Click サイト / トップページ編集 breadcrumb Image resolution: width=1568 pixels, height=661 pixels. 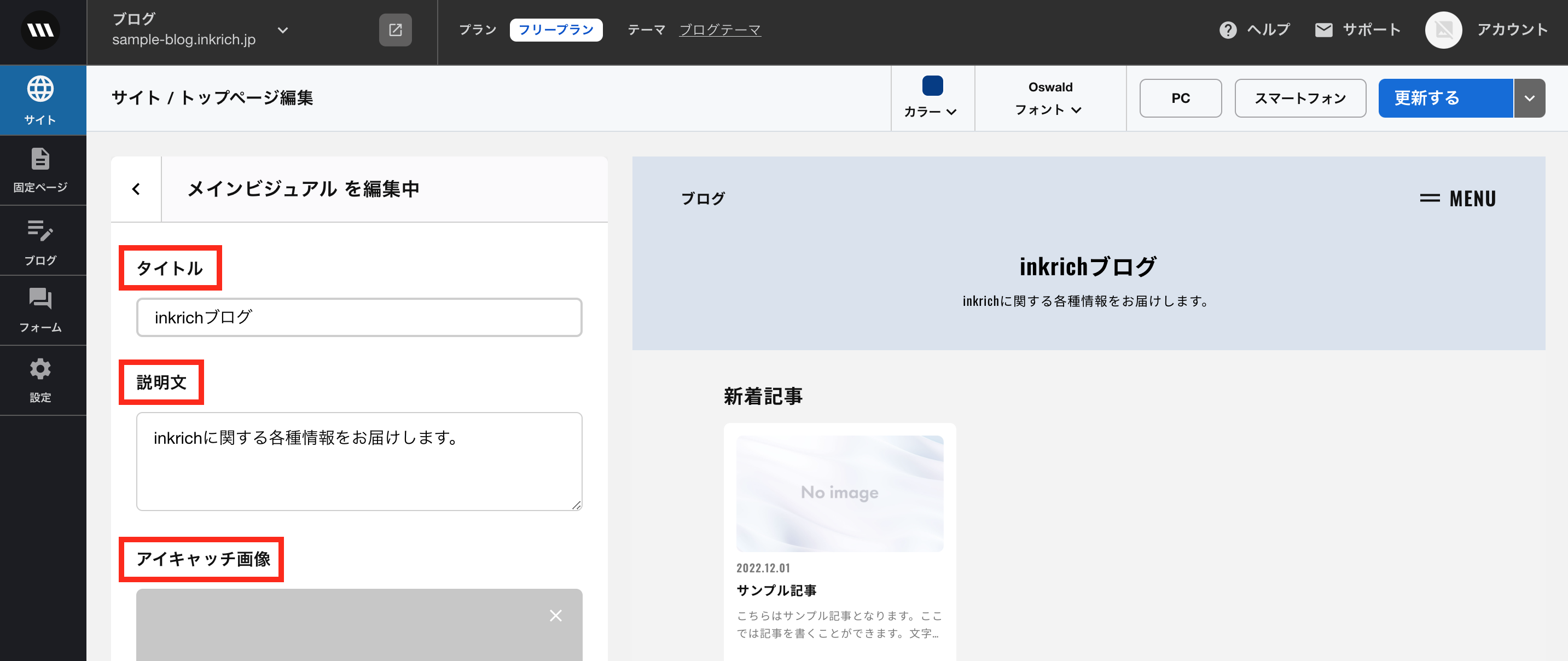tap(212, 98)
